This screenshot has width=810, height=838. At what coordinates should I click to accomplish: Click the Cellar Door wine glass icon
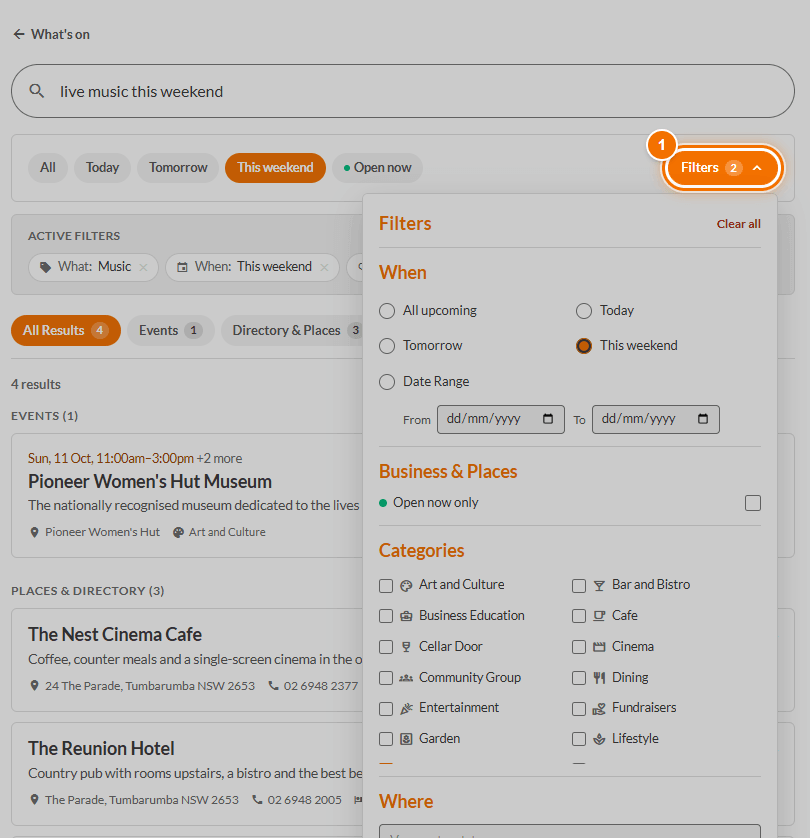[x=406, y=647]
